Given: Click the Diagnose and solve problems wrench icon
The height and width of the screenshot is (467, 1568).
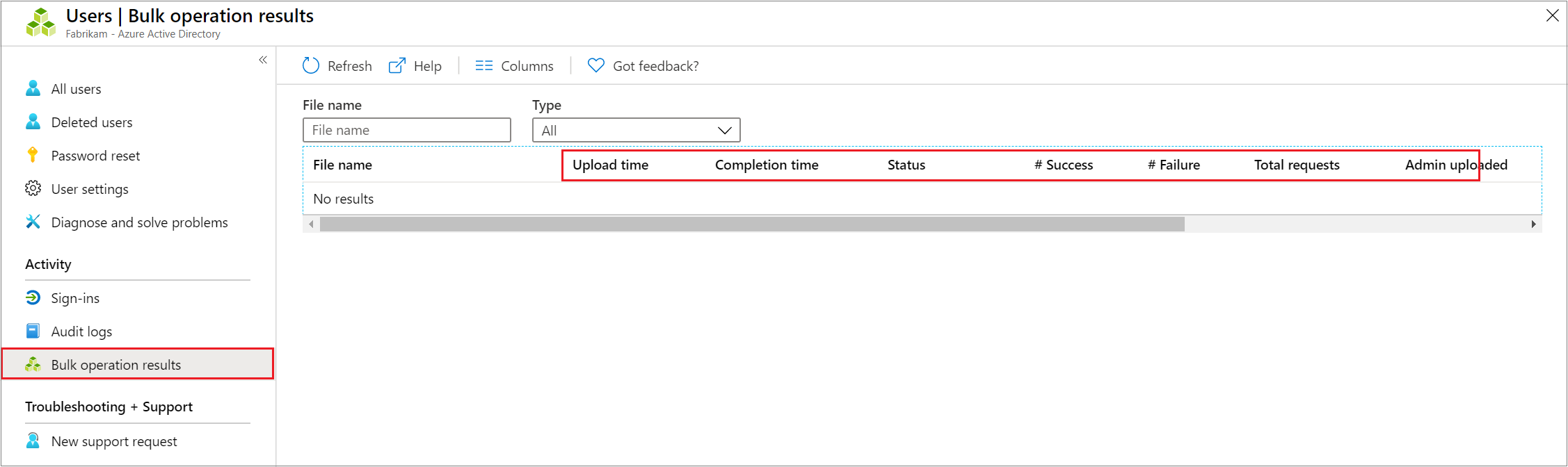Looking at the screenshot, I should 33,222.
